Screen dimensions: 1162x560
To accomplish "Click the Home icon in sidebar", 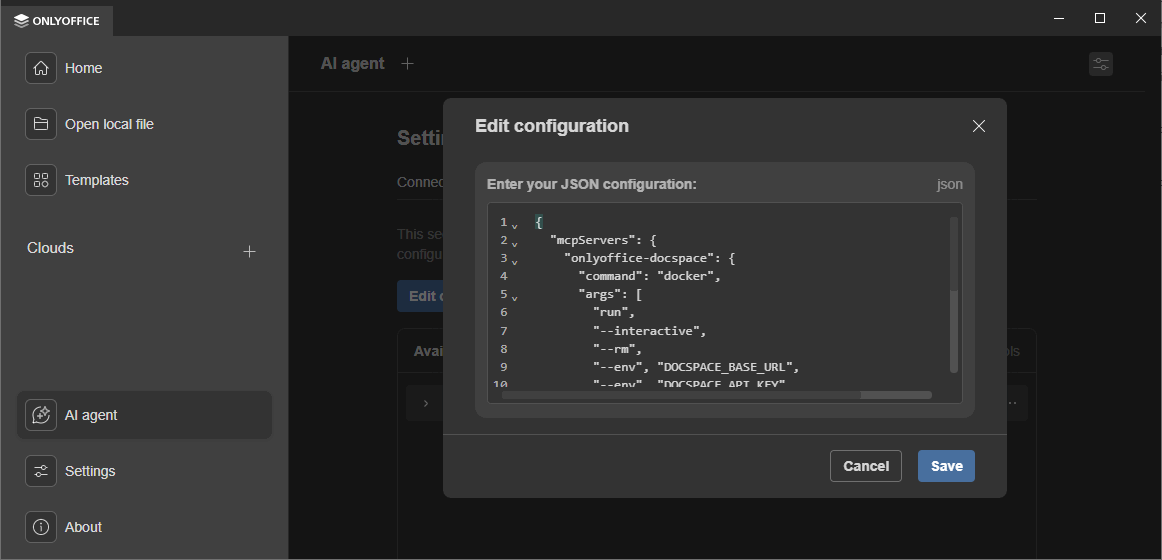I will pyautogui.click(x=41, y=68).
